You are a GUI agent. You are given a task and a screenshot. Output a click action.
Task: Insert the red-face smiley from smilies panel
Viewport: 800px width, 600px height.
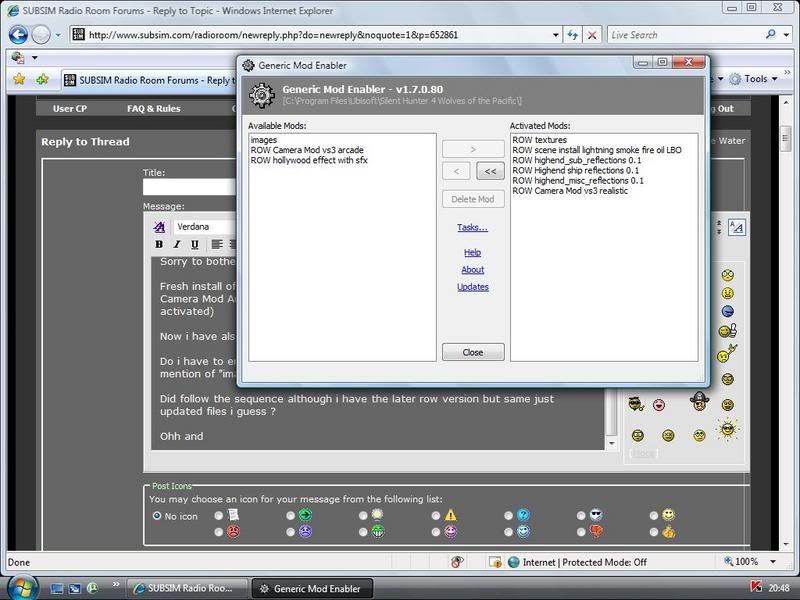tap(659, 405)
